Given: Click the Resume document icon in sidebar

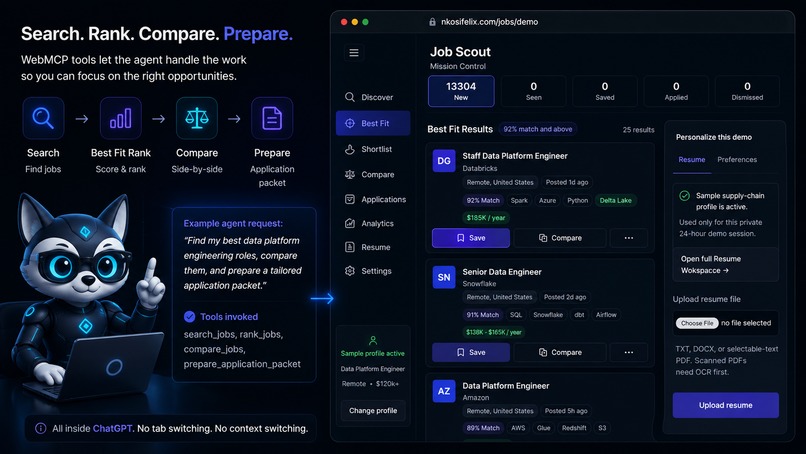Looking at the screenshot, I should 350,247.
